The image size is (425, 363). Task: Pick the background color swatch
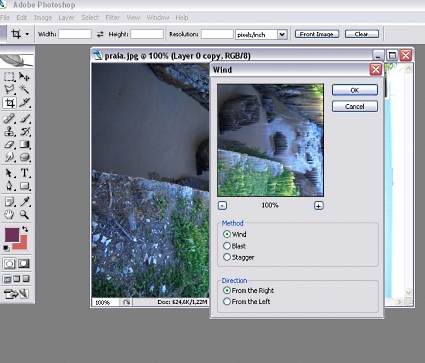click(x=22, y=245)
